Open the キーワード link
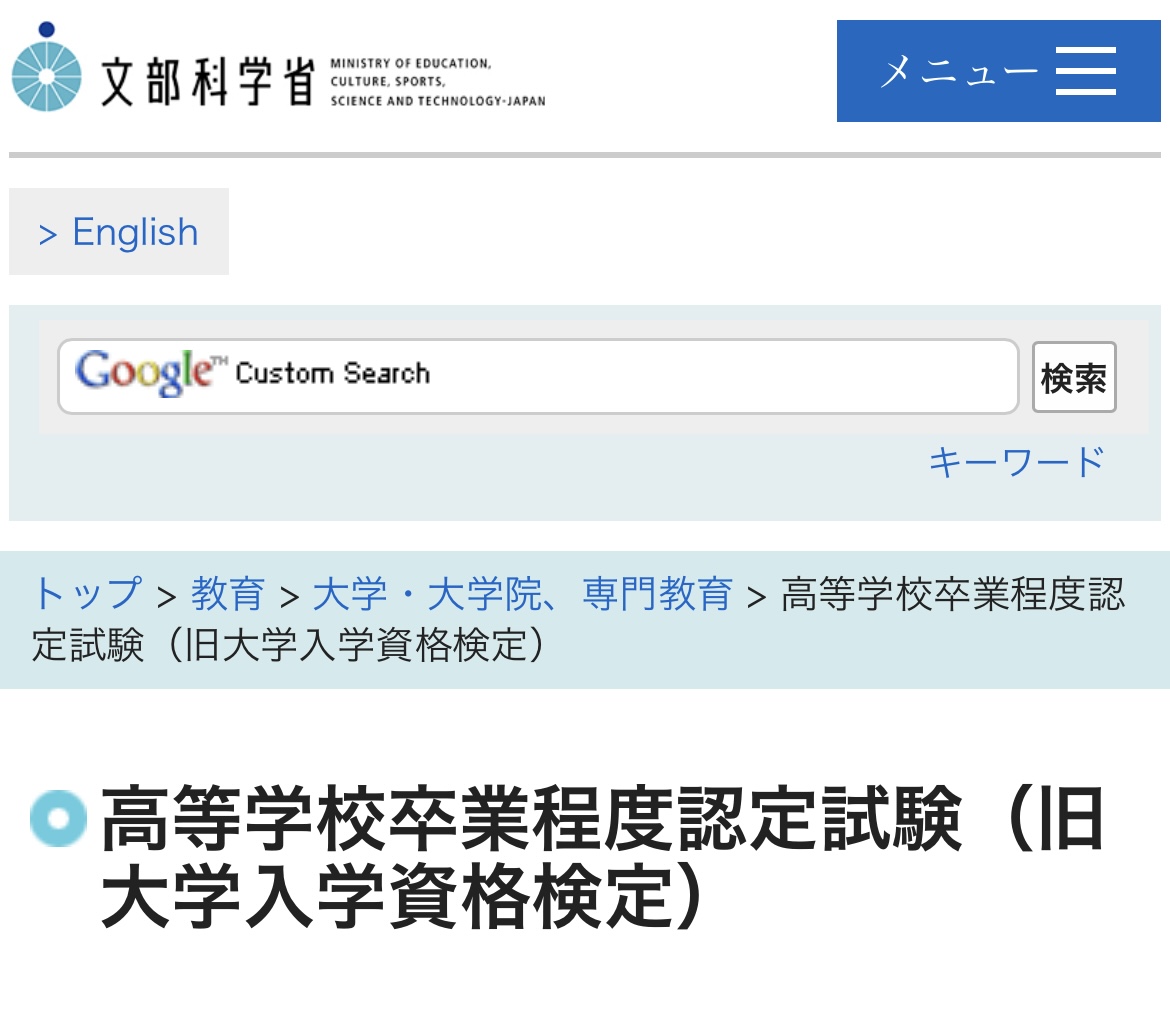The height and width of the screenshot is (1009, 1170). click(x=1016, y=462)
